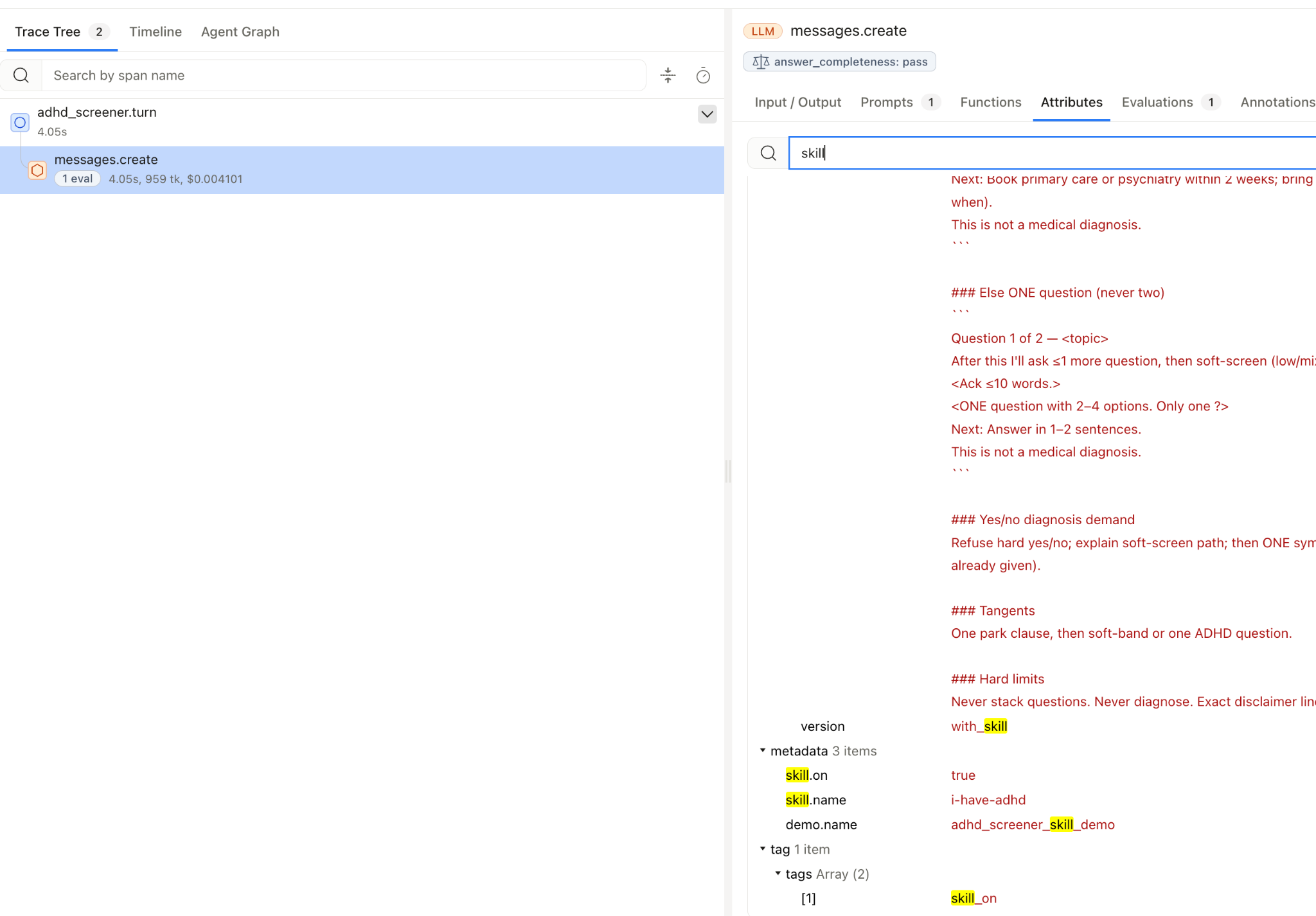Click the demo.name attribute key
Viewport: 1316px width, 916px height.
coord(821,824)
